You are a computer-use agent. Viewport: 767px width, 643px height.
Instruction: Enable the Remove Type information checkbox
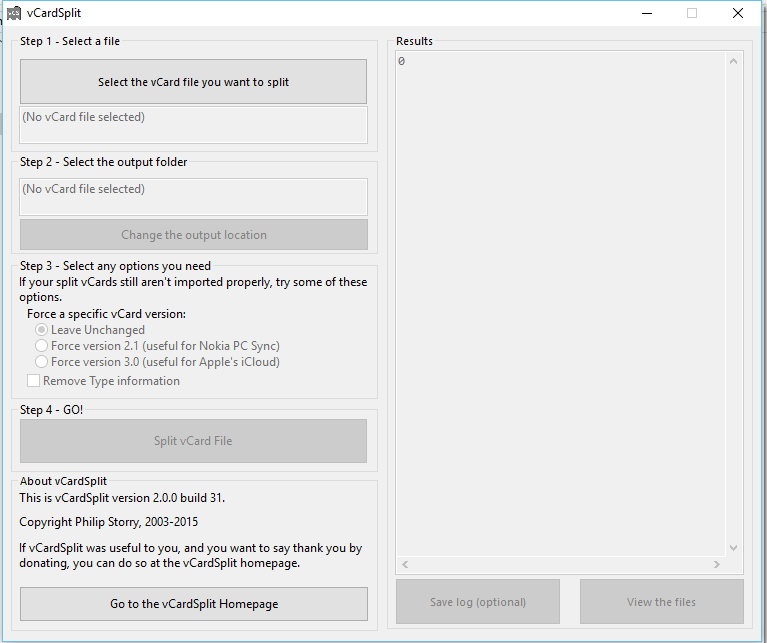click(x=34, y=381)
